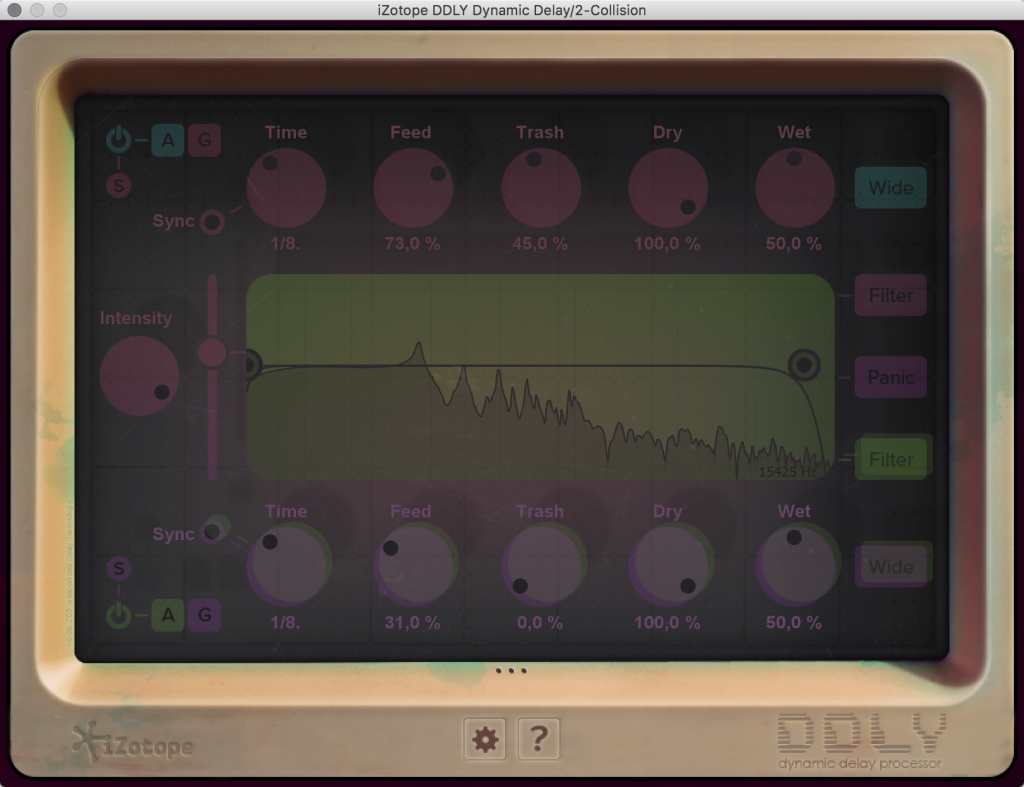Viewport: 1024px width, 787px height.
Task: Click the top Trash knob
Action: click(x=540, y=188)
